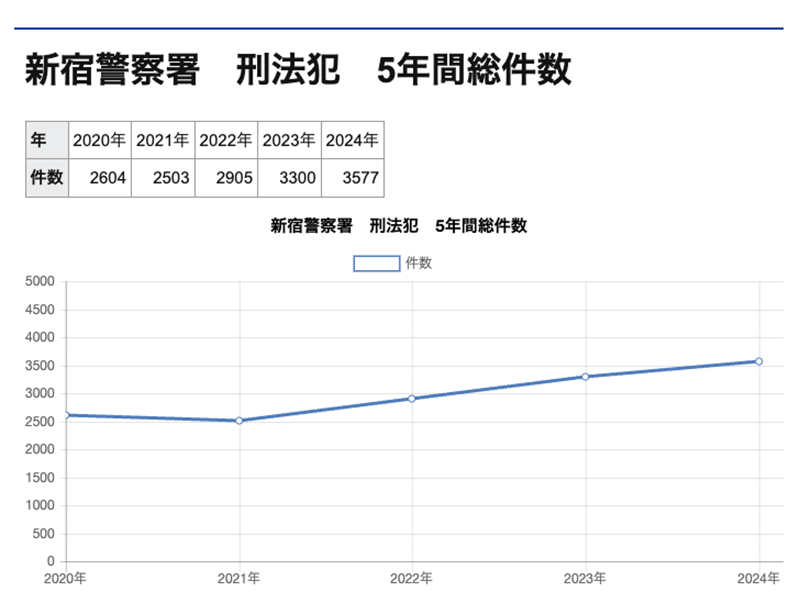Click the 件数 legend text label

tap(418, 264)
